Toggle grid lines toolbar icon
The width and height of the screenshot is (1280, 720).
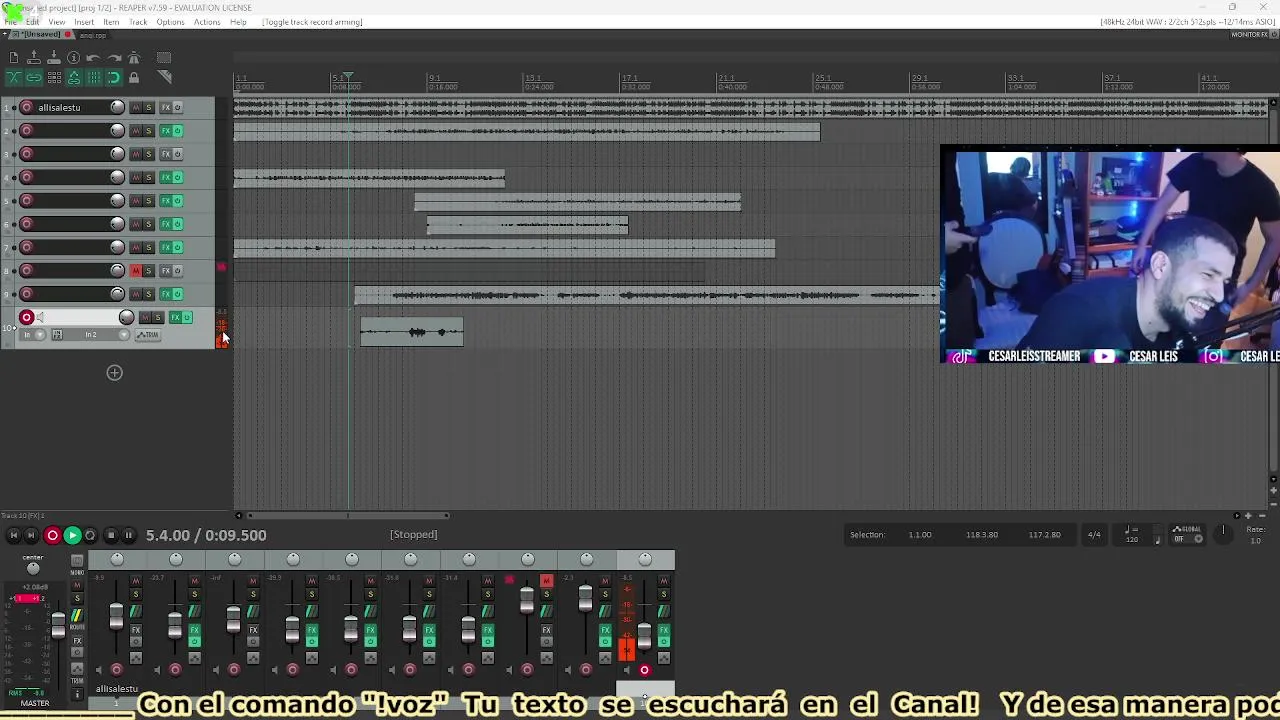[x=94, y=78]
